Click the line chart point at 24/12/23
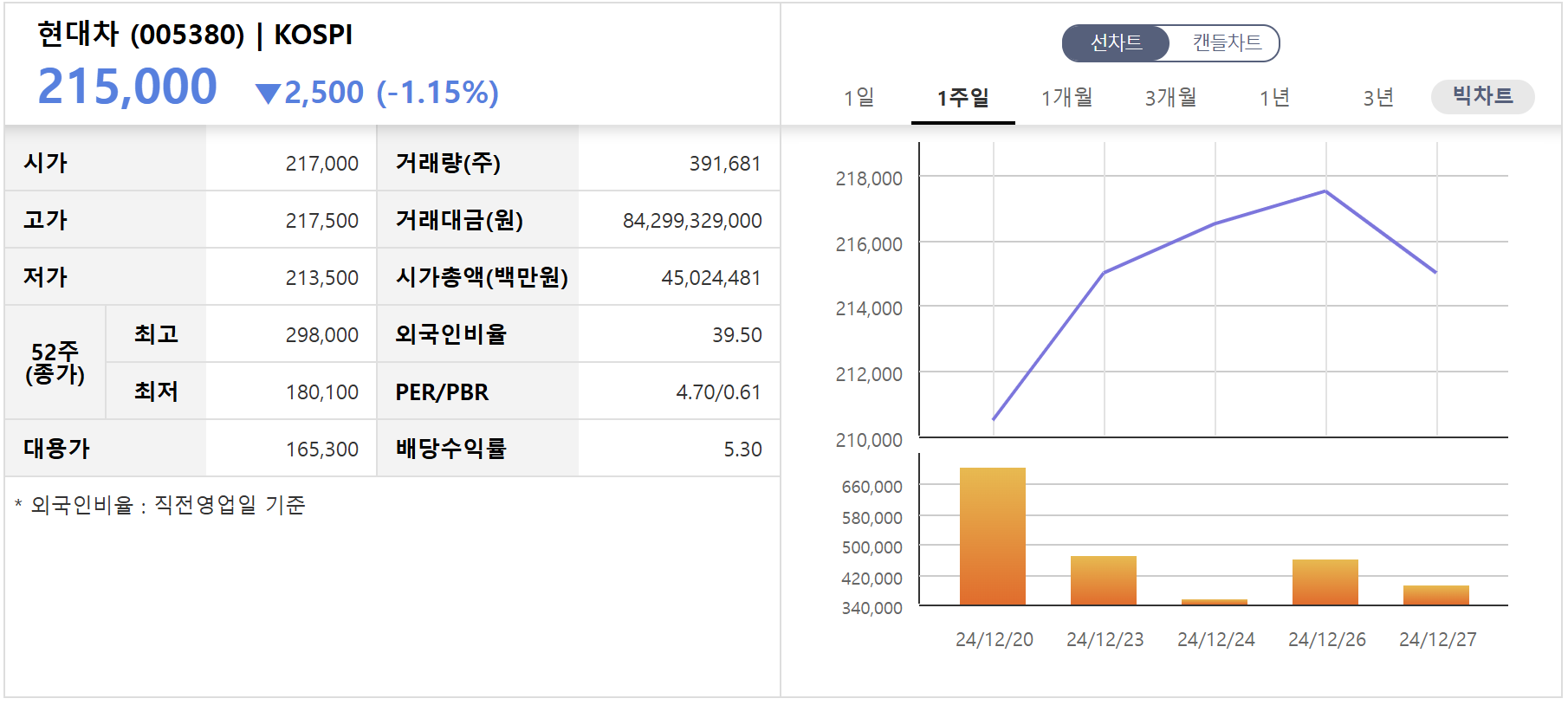Screen dimensions: 1568x705 click(1104, 273)
